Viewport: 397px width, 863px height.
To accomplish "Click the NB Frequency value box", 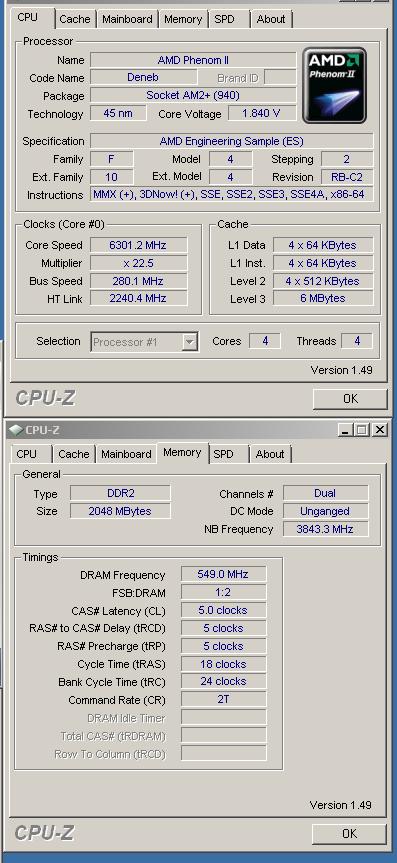I will (x=326, y=529).
